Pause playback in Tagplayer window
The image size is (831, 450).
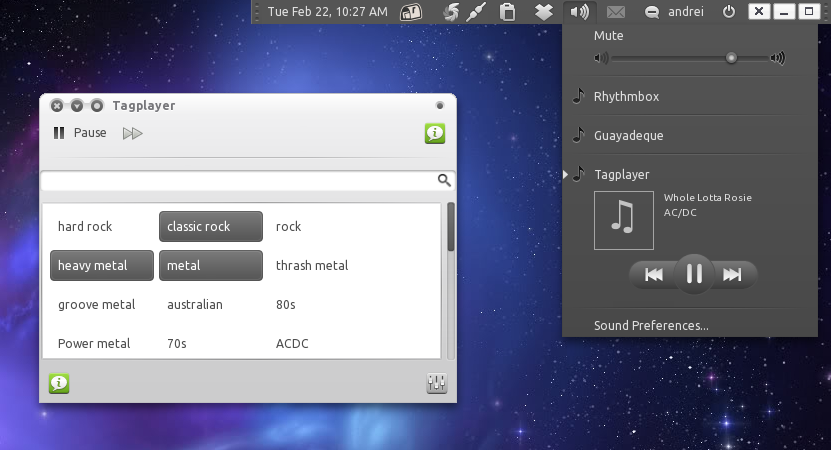[80, 133]
